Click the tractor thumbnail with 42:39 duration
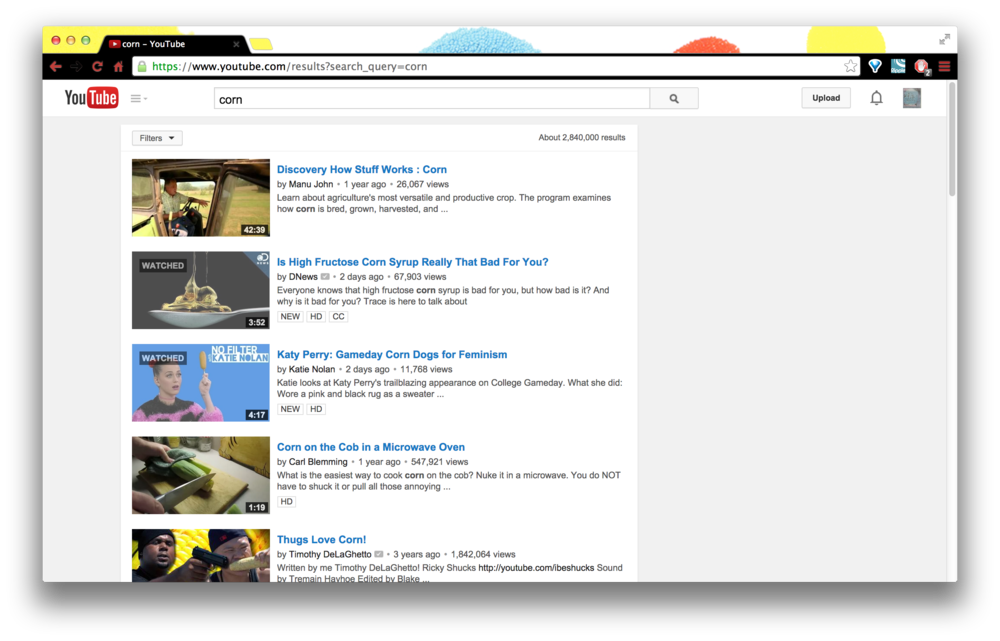This screenshot has width=1000, height=641. coord(201,198)
